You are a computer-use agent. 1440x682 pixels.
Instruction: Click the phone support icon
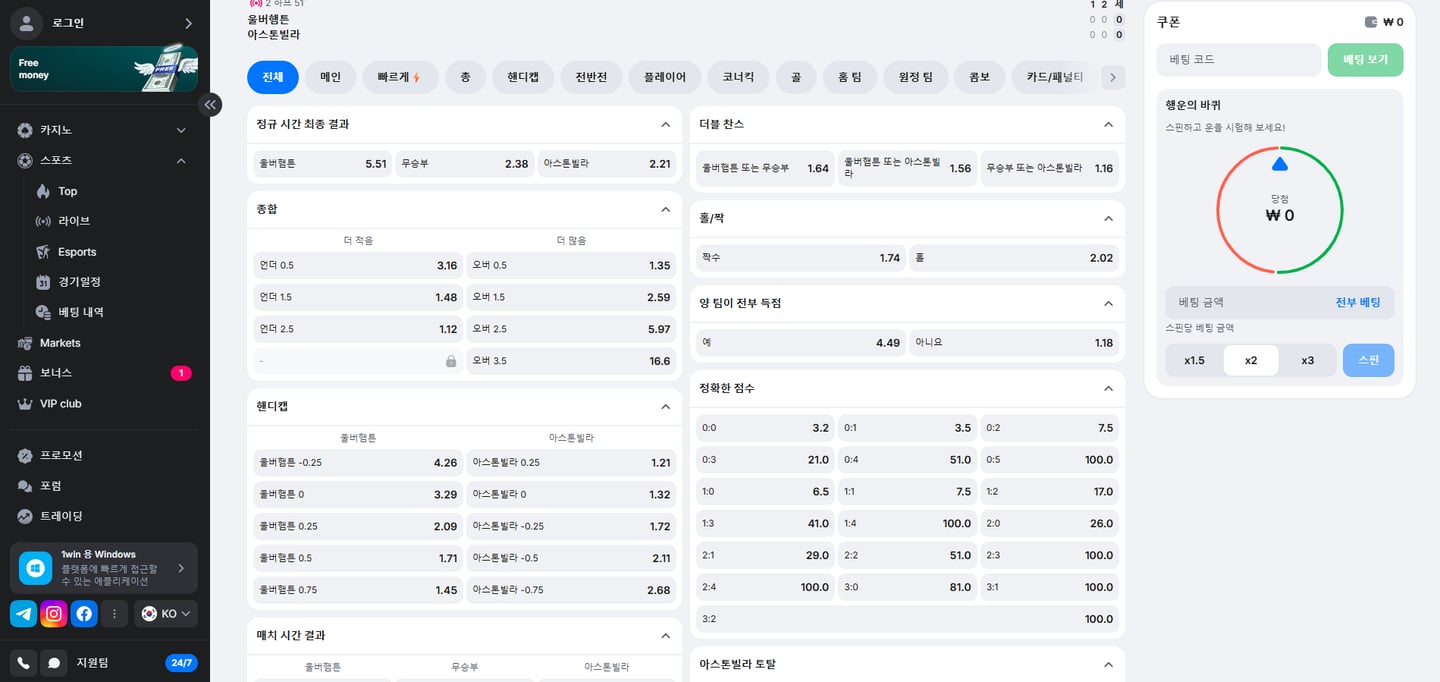click(24, 662)
